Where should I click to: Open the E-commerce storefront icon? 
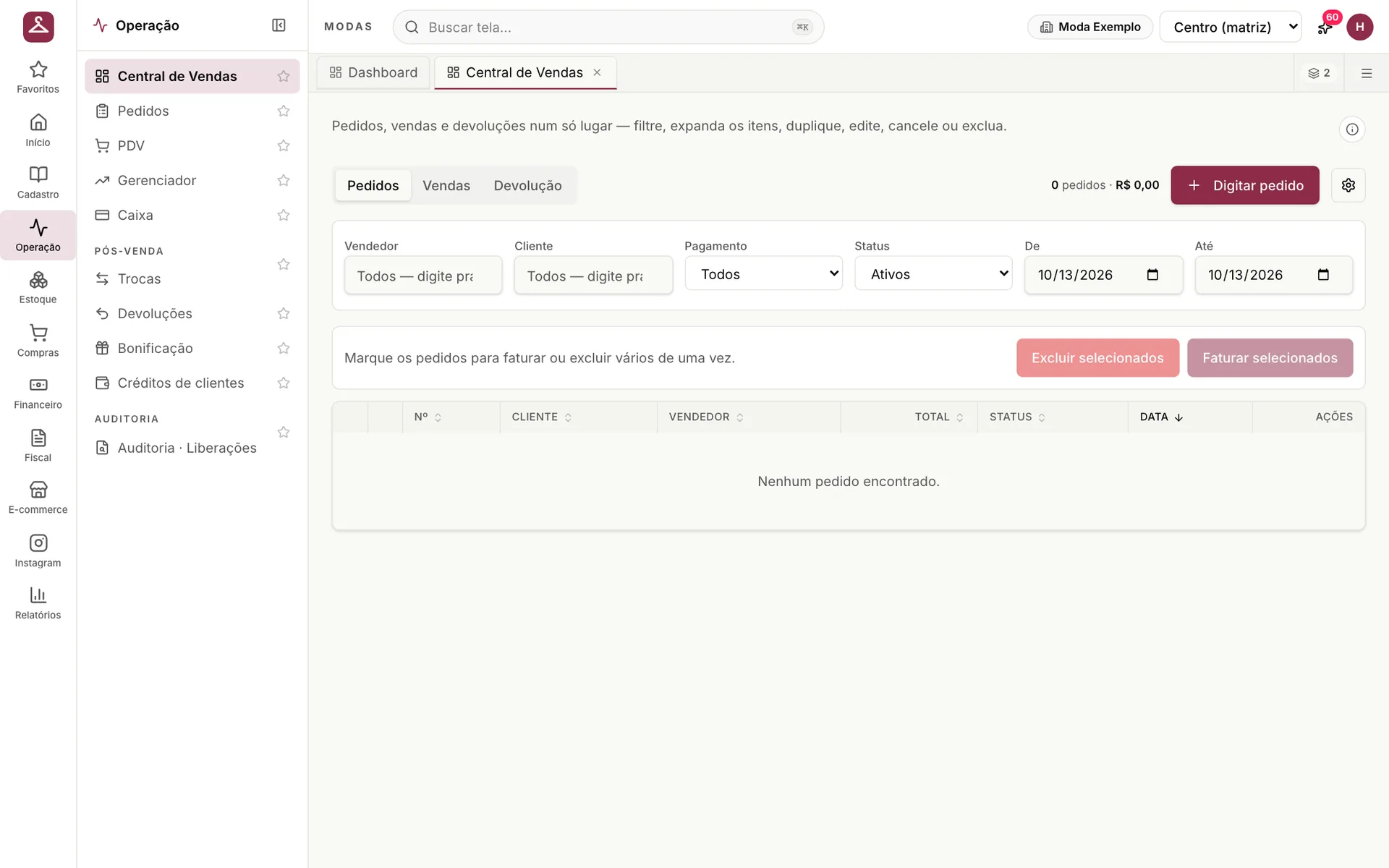point(38,498)
